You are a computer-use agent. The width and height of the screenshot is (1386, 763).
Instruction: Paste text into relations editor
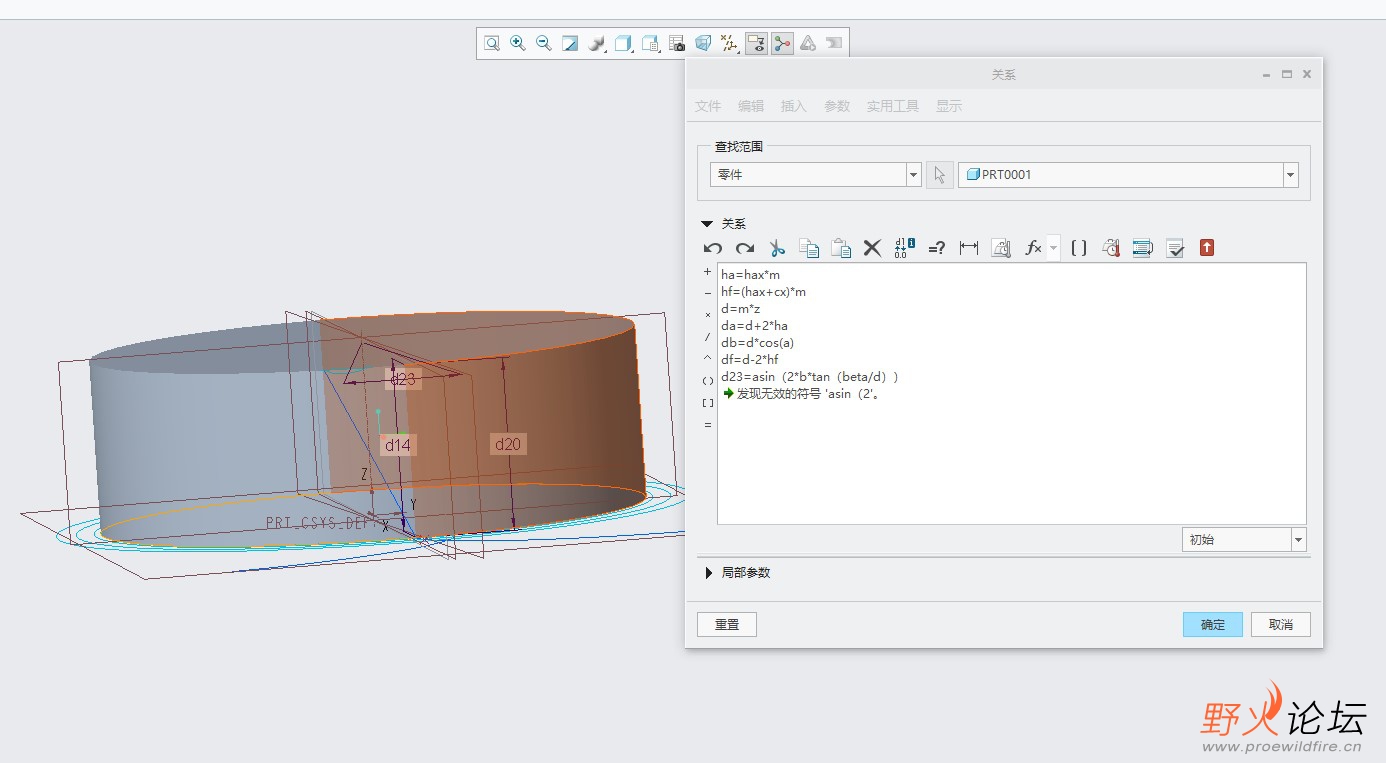[x=841, y=248]
